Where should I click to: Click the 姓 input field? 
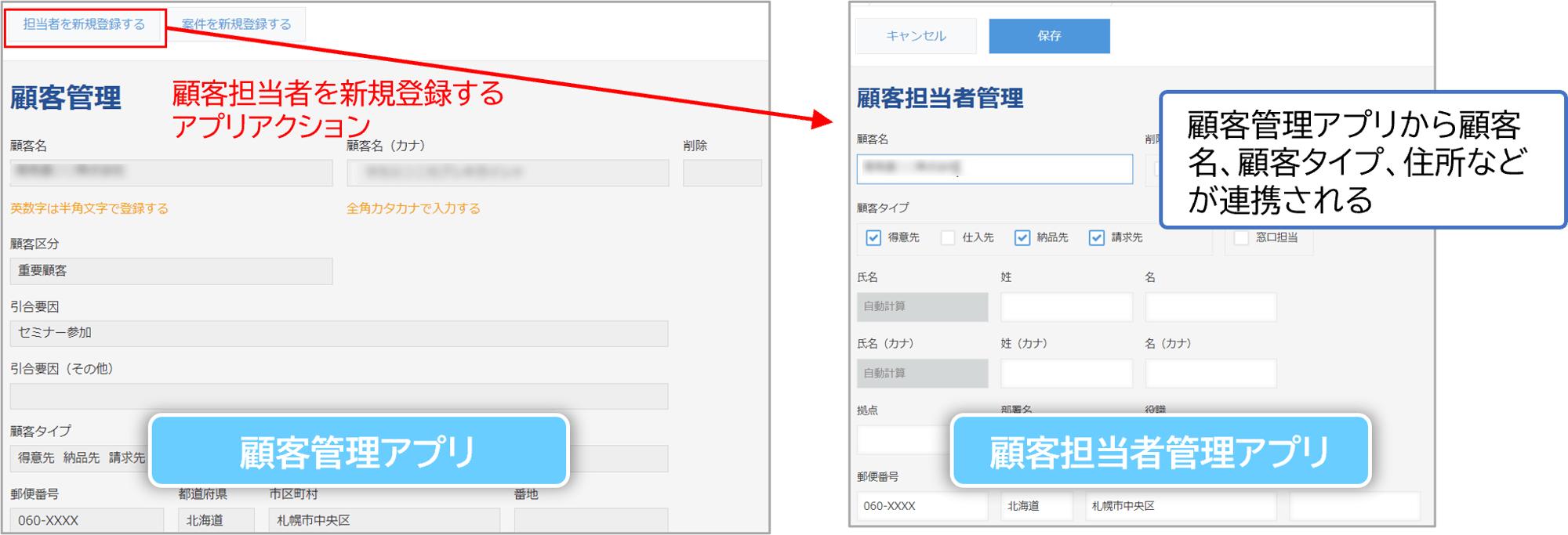pyautogui.click(x=1066, y=307)
